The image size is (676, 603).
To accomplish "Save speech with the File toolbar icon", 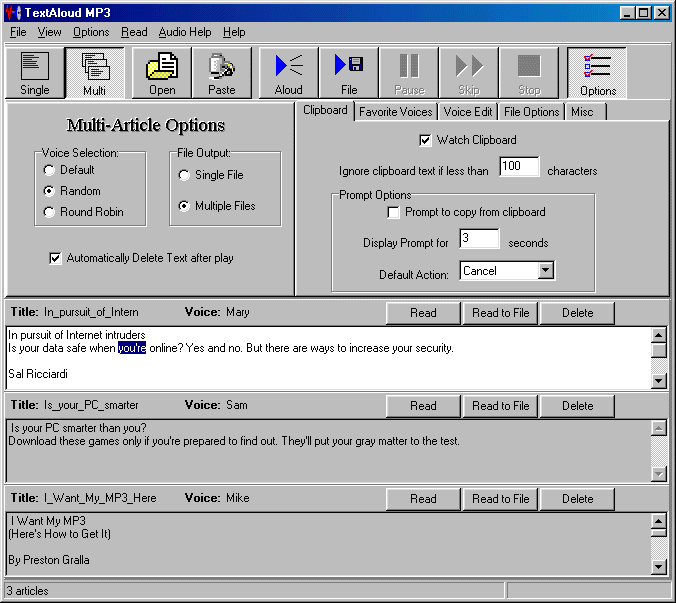I will pos(349,73).
